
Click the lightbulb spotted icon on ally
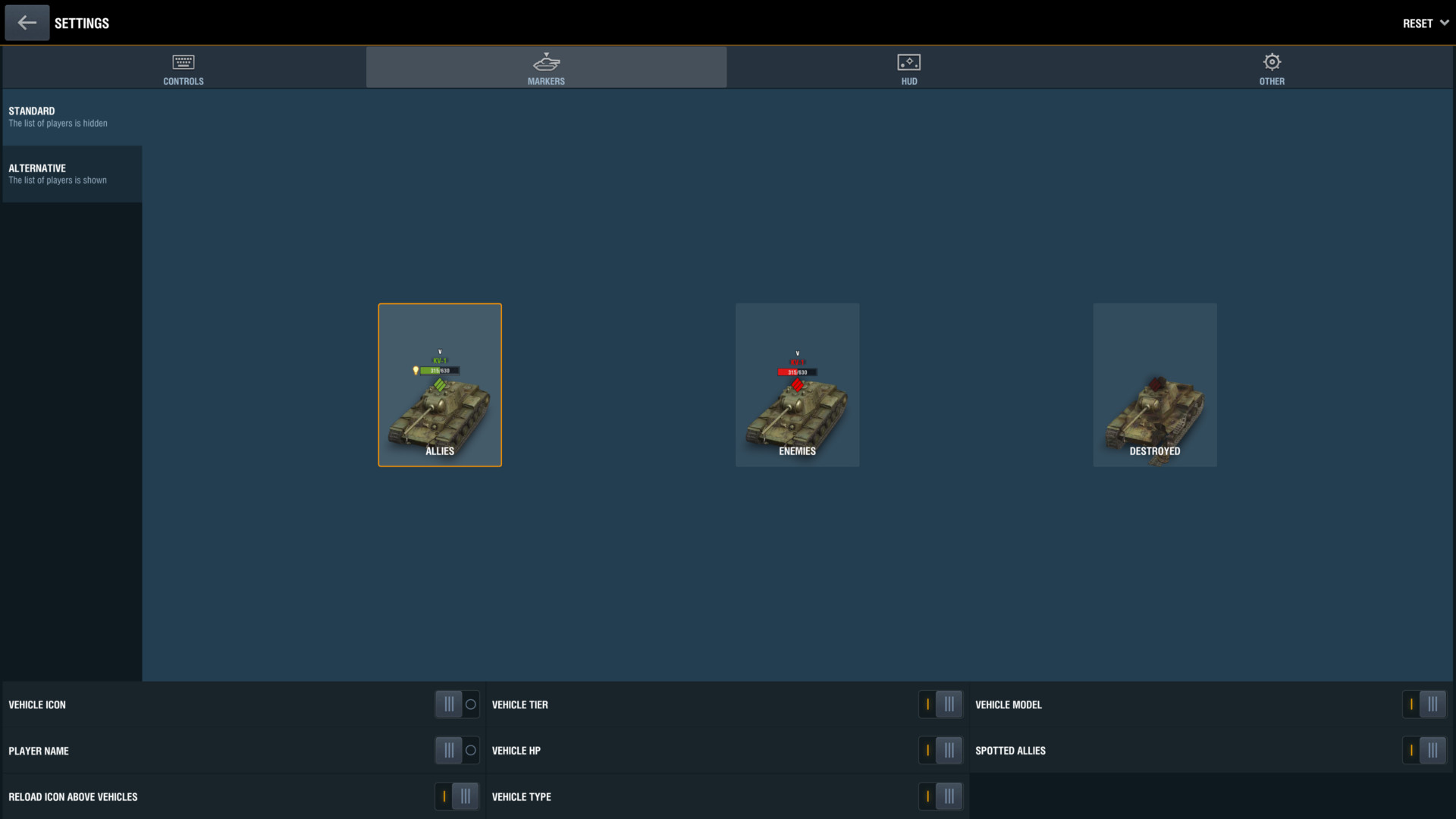[416, 371]
